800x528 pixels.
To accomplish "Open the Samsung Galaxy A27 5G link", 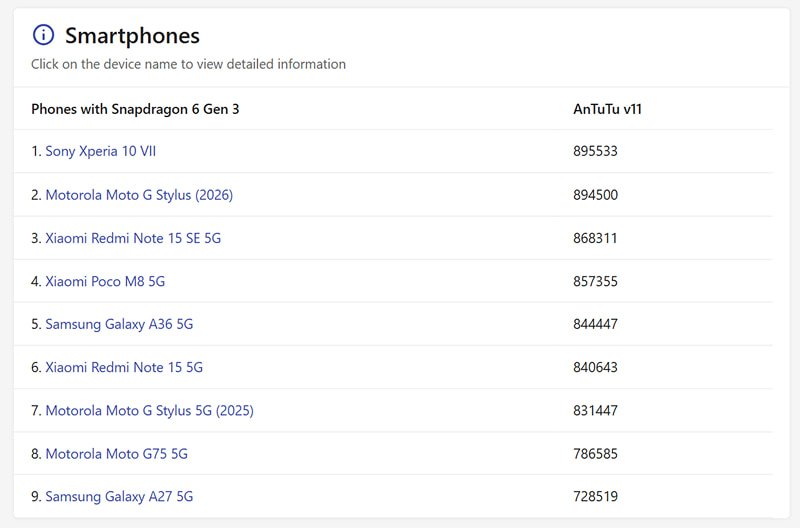I will point(119,496).
